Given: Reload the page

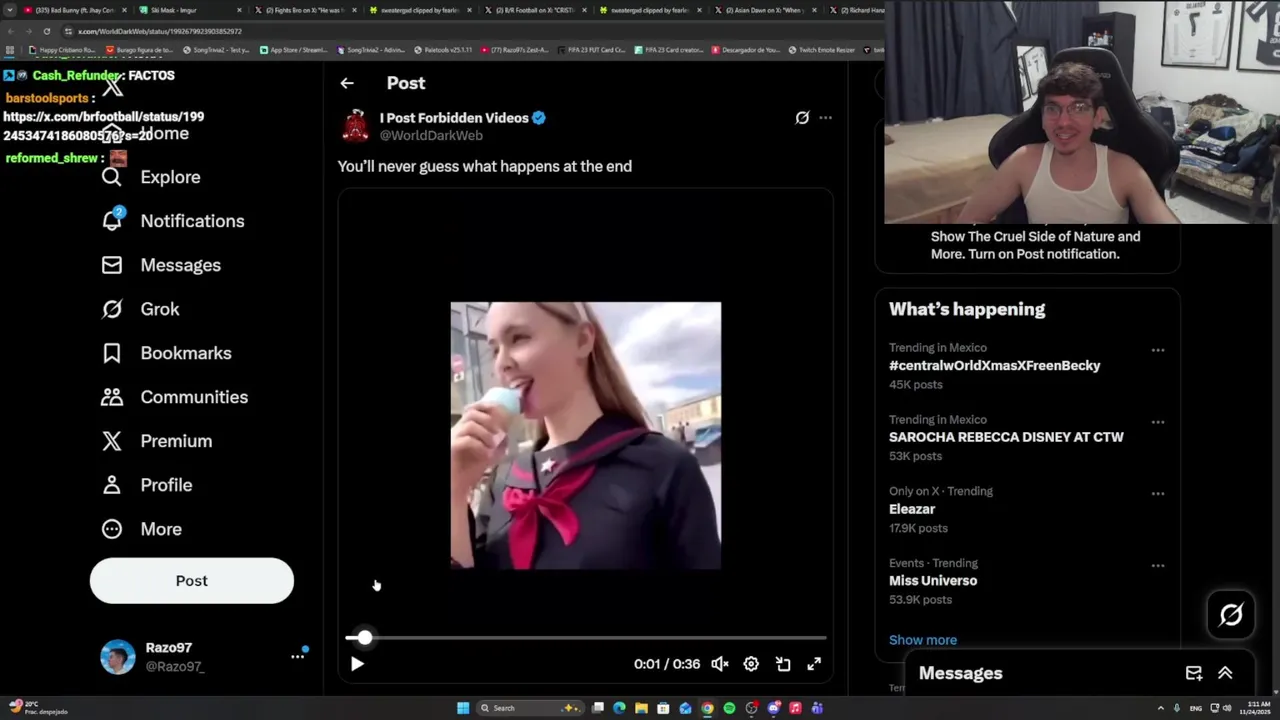Looking at the screenshot, I should click(46, 31).
